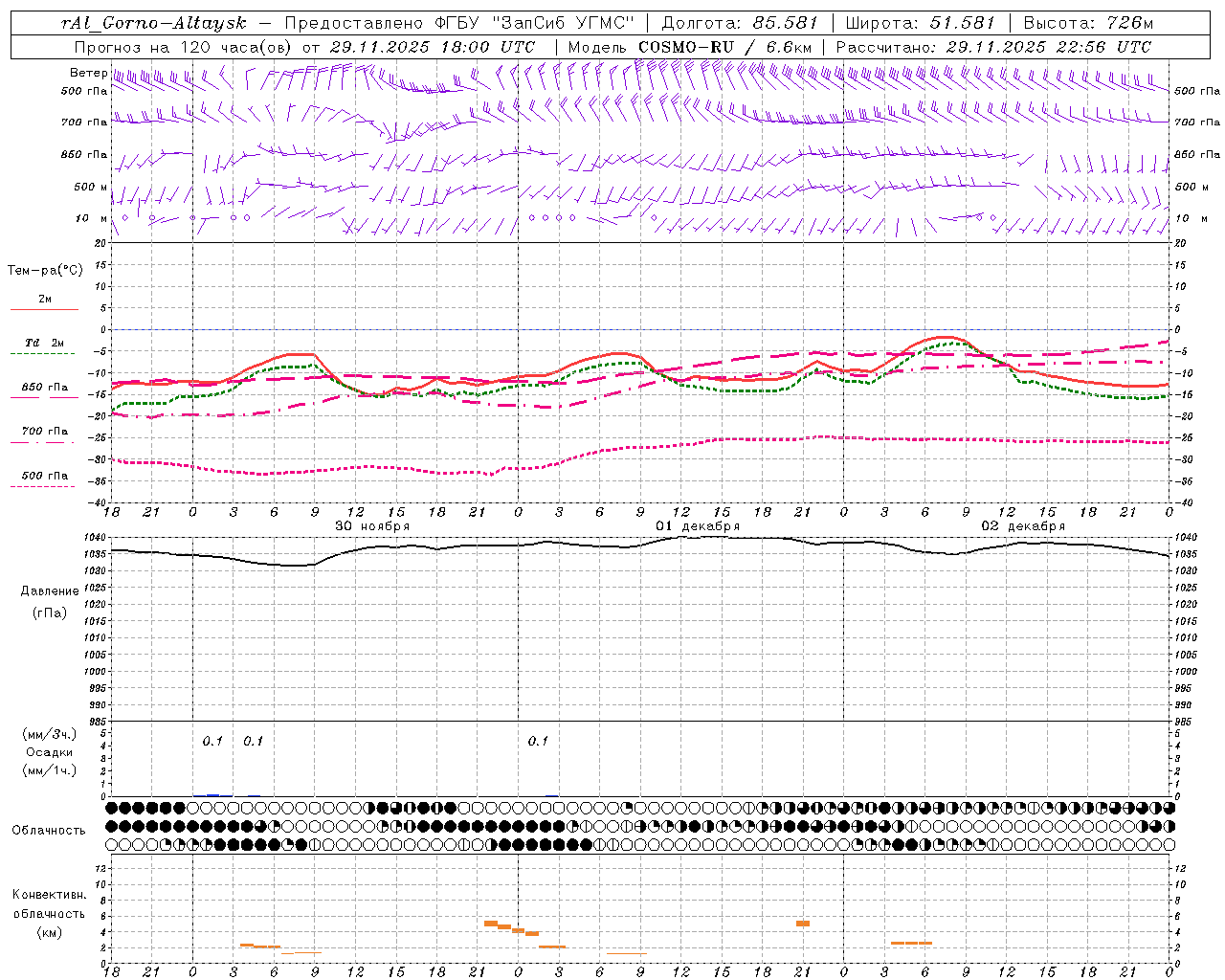Click the Конвективн. label

[x=50, y=895]
